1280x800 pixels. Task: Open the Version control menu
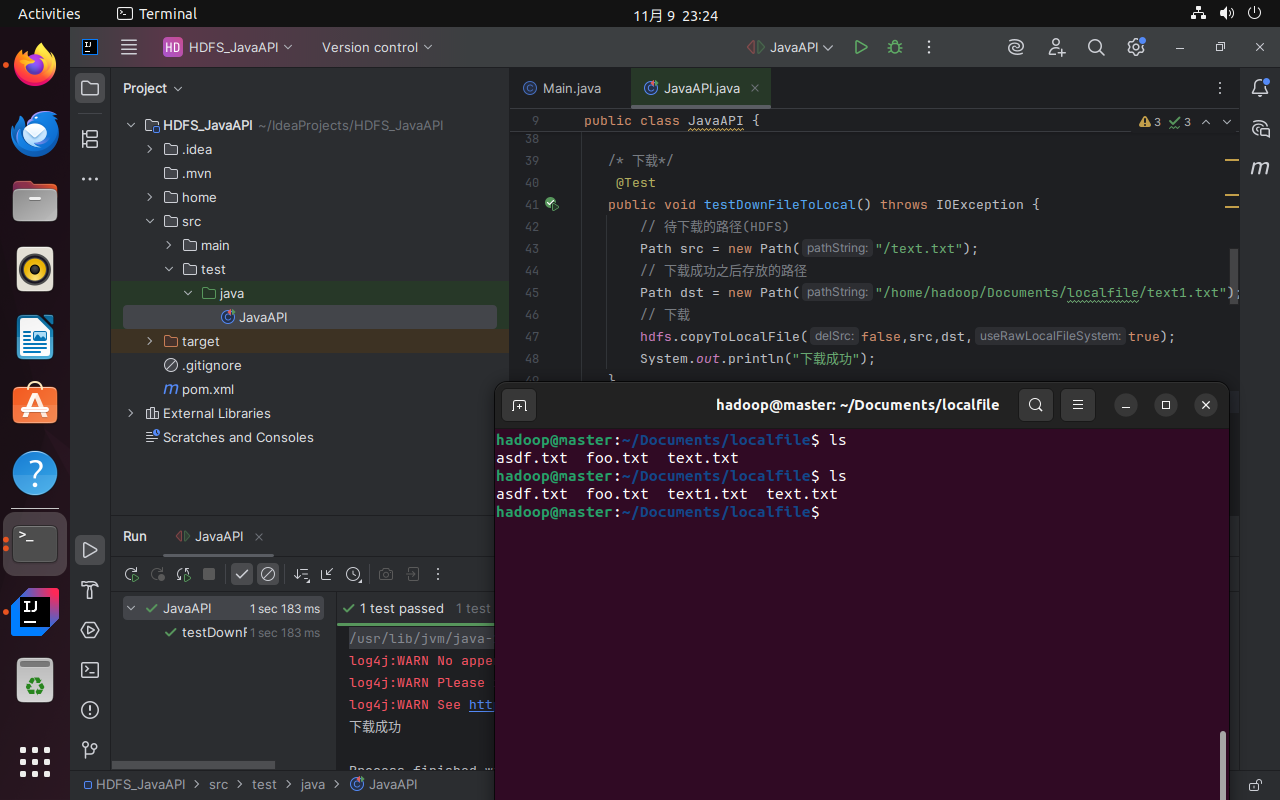coord(377,47)
